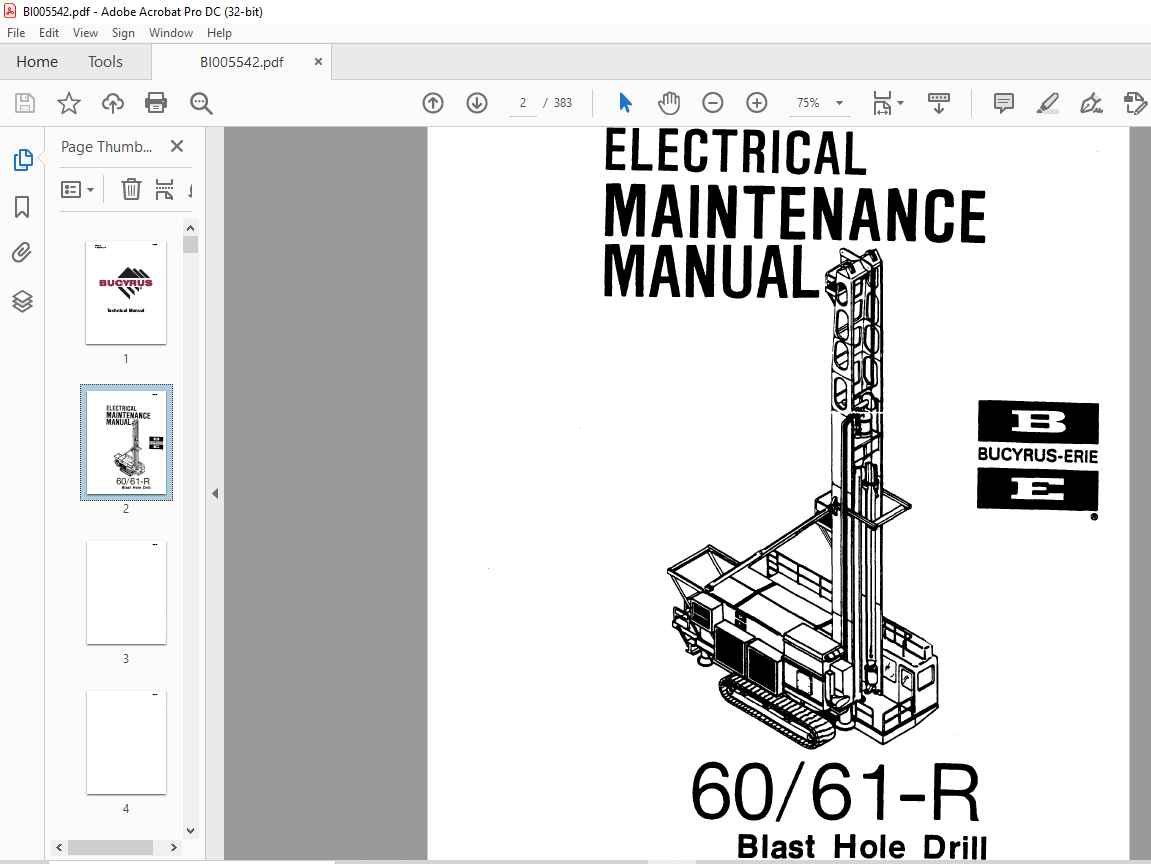The width and height of the screenshot is (1151, 864).
Task: Click the upload to cloud icon
Action: tap(112, 103)
